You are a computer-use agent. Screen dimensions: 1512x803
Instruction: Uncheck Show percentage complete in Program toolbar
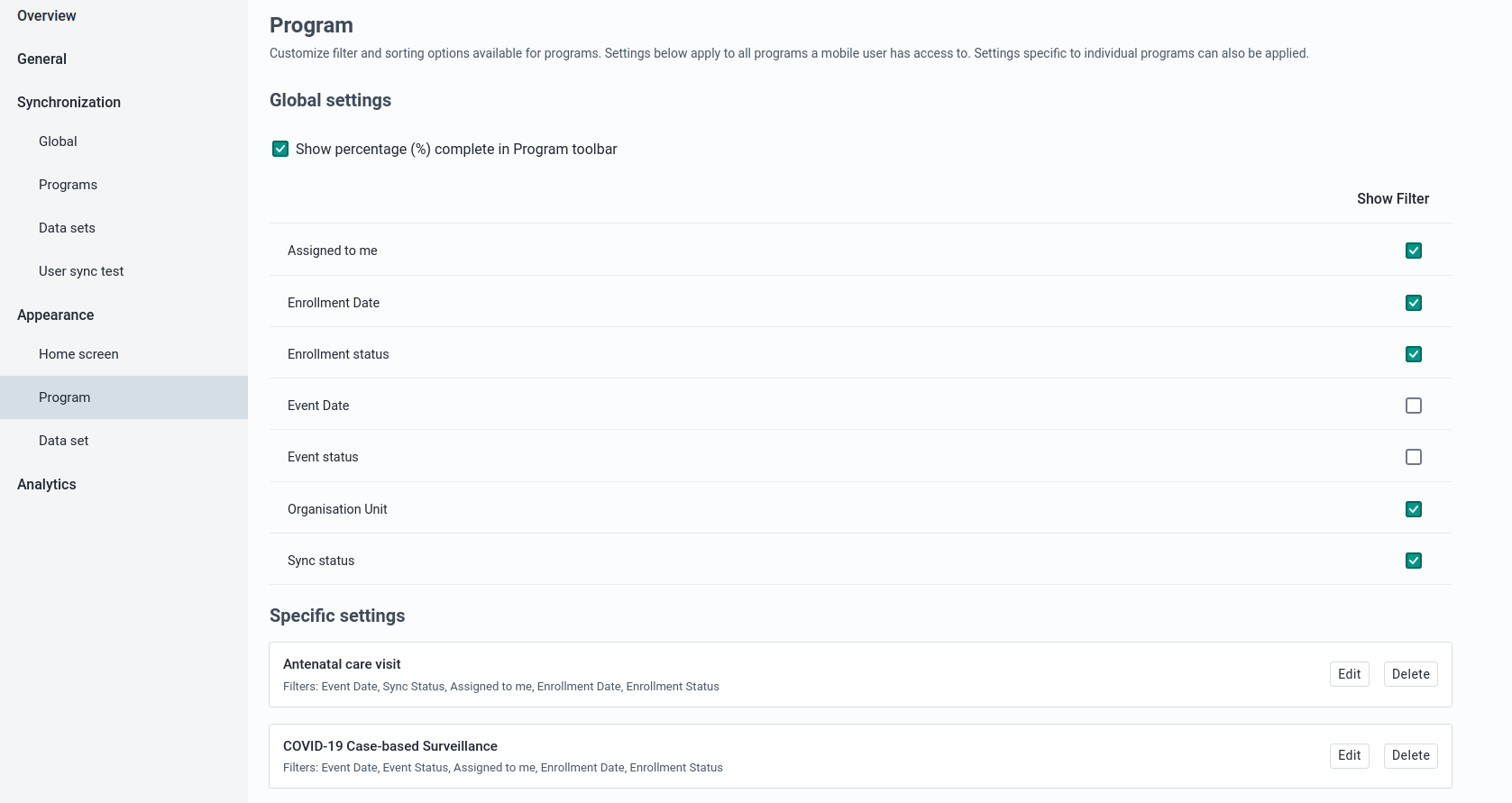[280, 149]
